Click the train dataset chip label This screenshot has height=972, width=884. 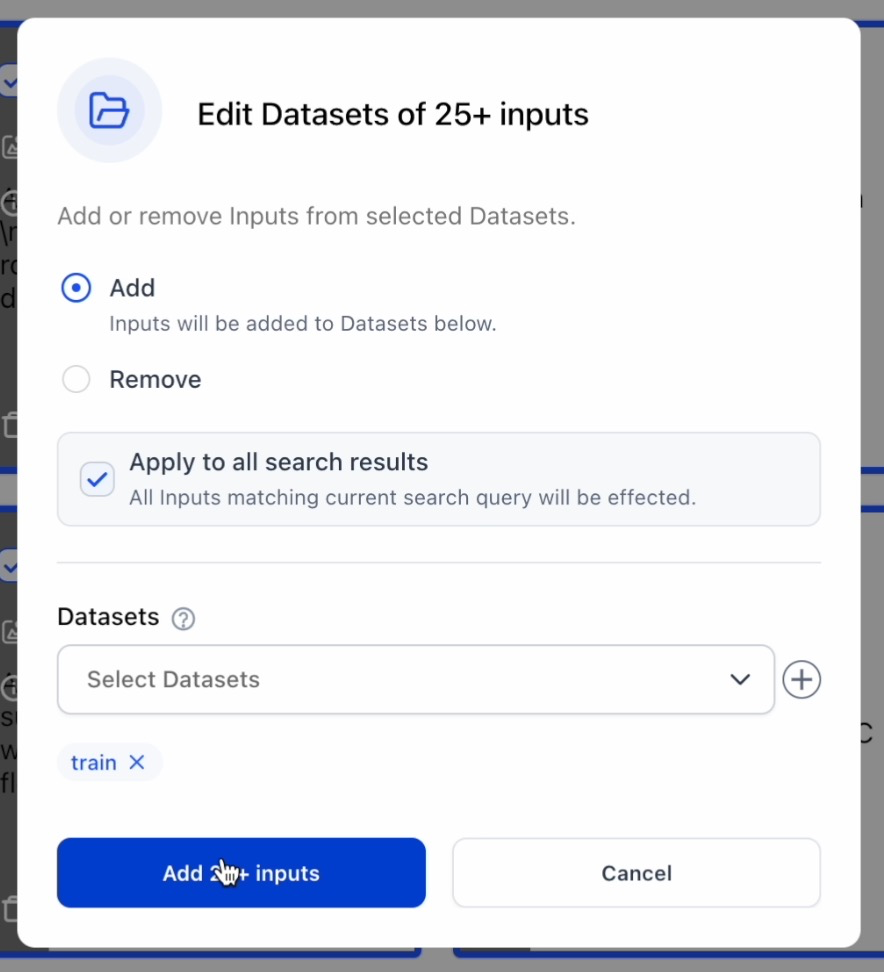click(94, 763)
